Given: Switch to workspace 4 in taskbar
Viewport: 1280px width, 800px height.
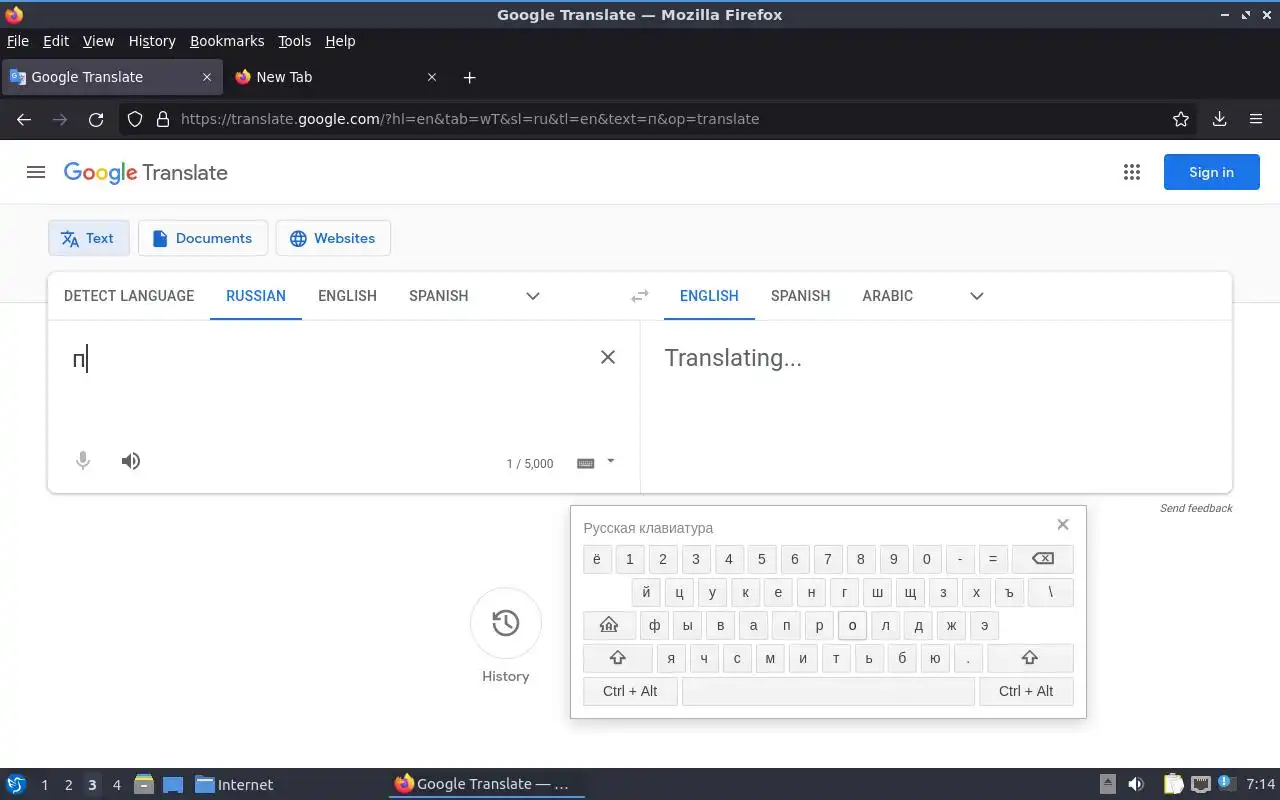Looking at the screenshot, I should click(116, 785).
